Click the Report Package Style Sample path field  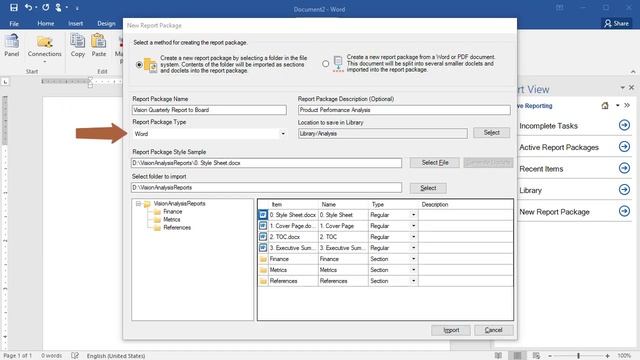tap(267, 163)
